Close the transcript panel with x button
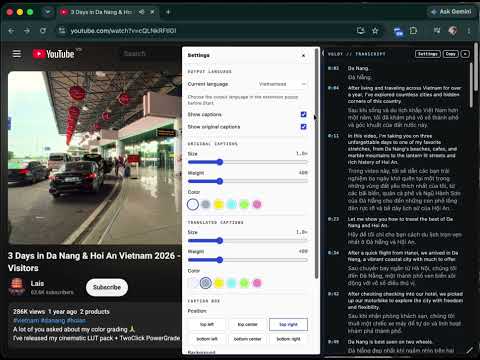The width and height of the screenshot is (480, 360). 465,54
